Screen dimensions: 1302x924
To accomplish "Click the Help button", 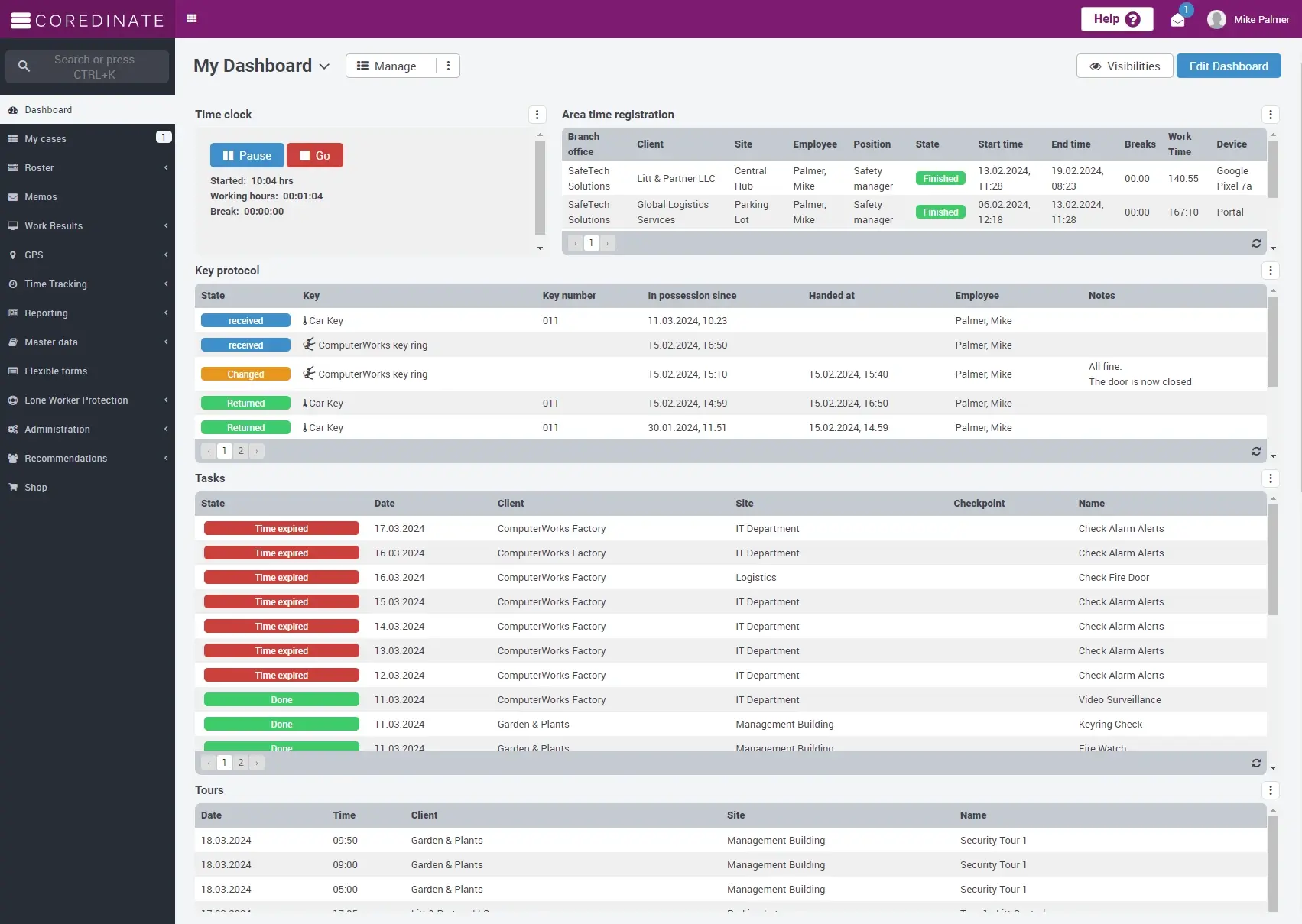I will pyautogui.click(x=1116, y=19).
